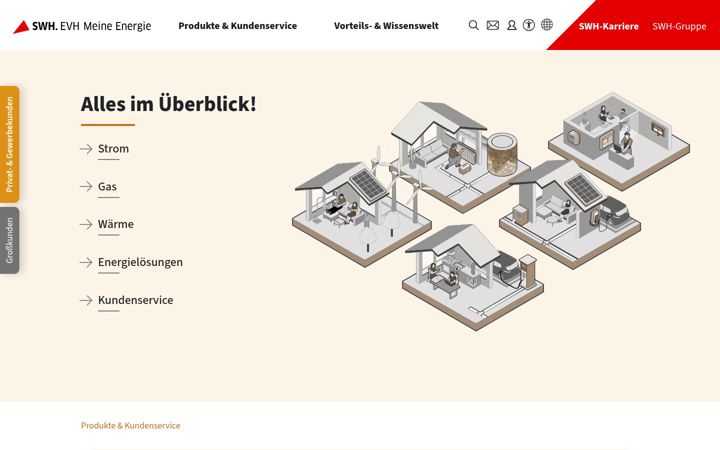
Task: Open Vorteils- & Wissenswelt menu
Action: (x=386, y=26)
